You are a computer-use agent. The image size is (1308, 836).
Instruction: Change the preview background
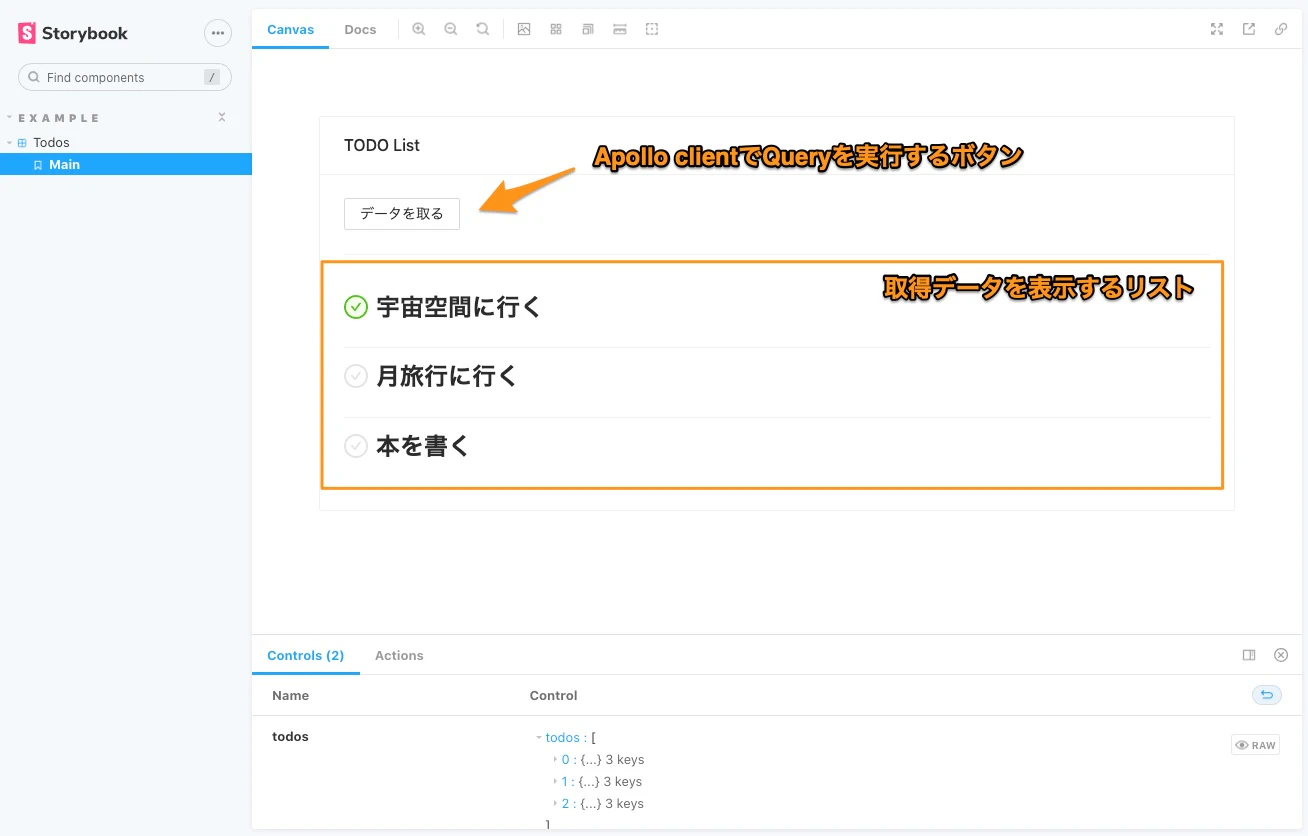524,29
